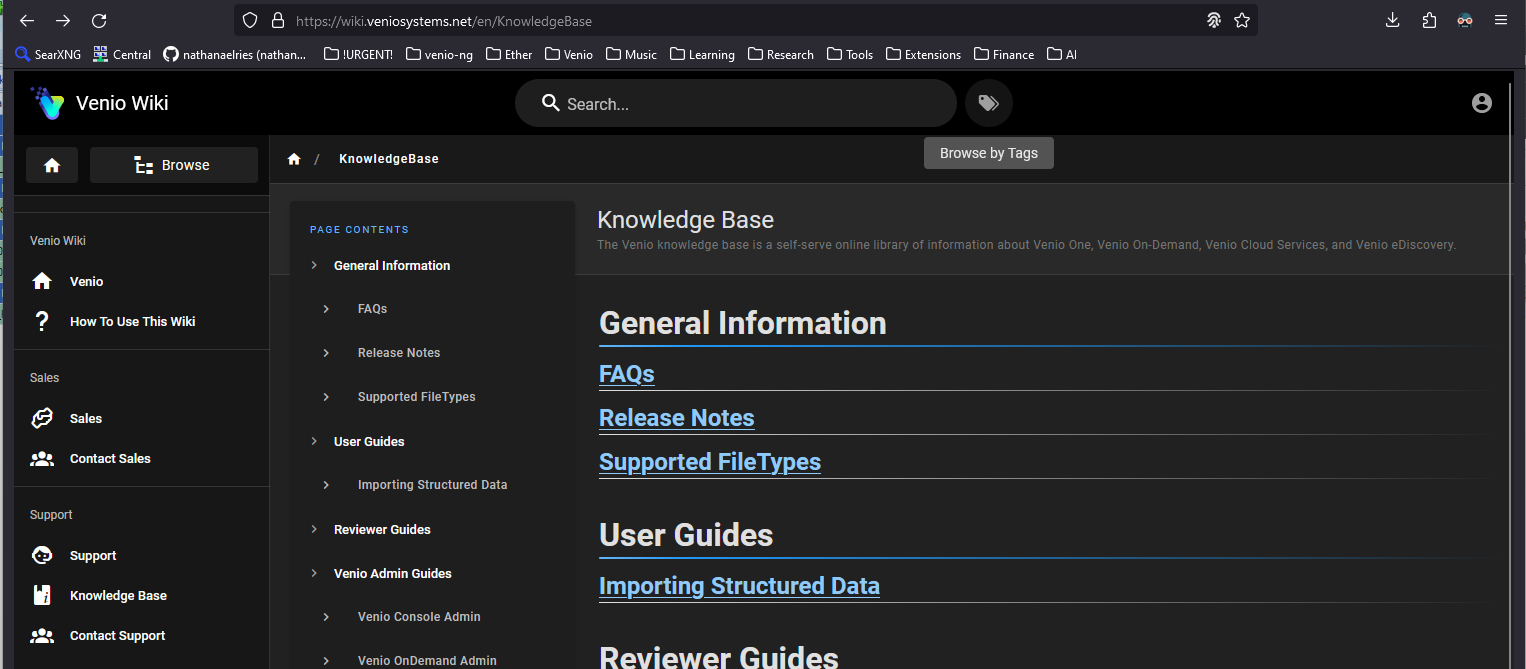
Task: Expand the FAQs chevron in Page Contents
Action: coord(326,309)
